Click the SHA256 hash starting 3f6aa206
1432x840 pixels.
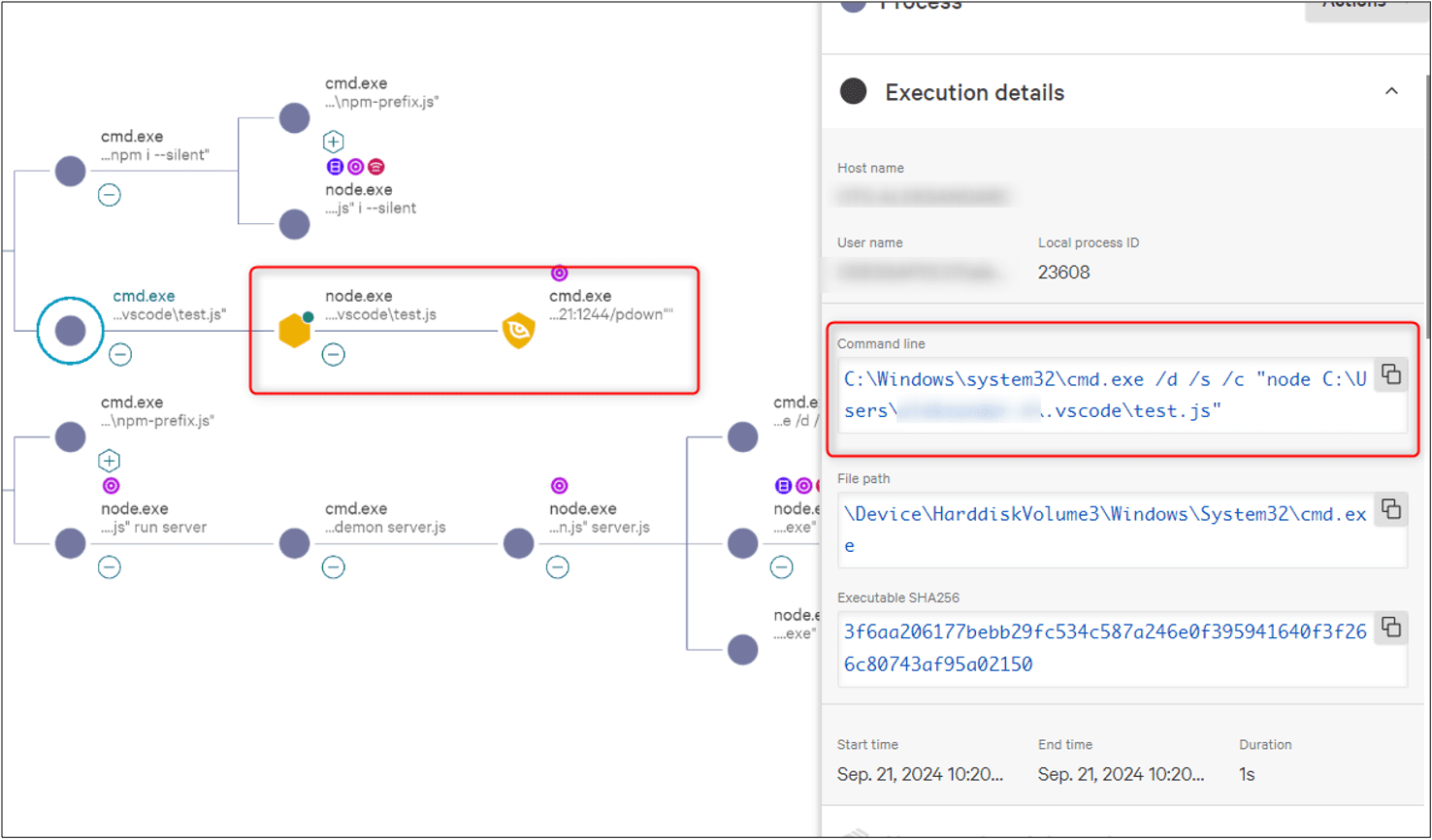[1105, 648]
